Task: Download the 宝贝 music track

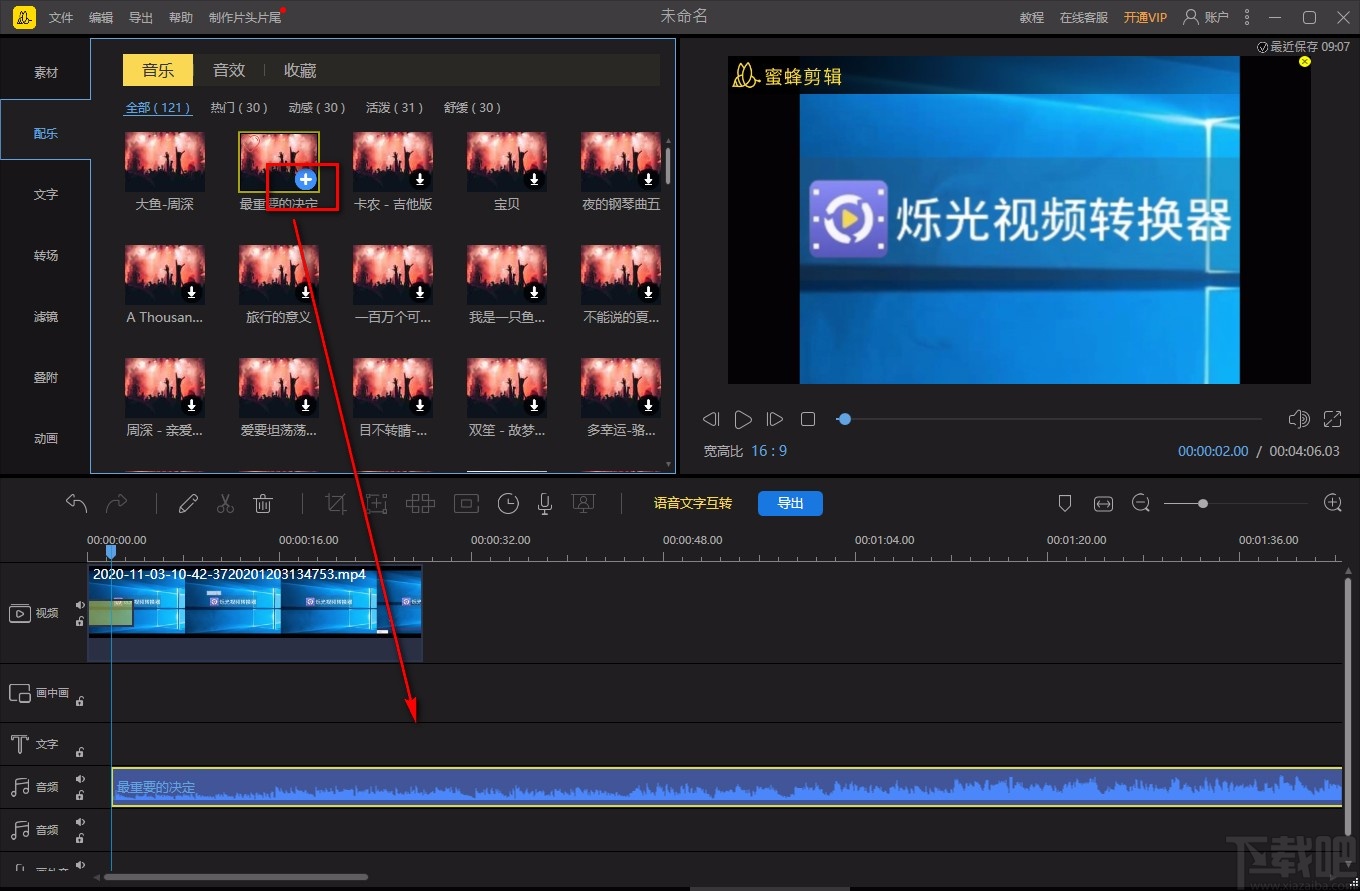Action: point(535,180)
